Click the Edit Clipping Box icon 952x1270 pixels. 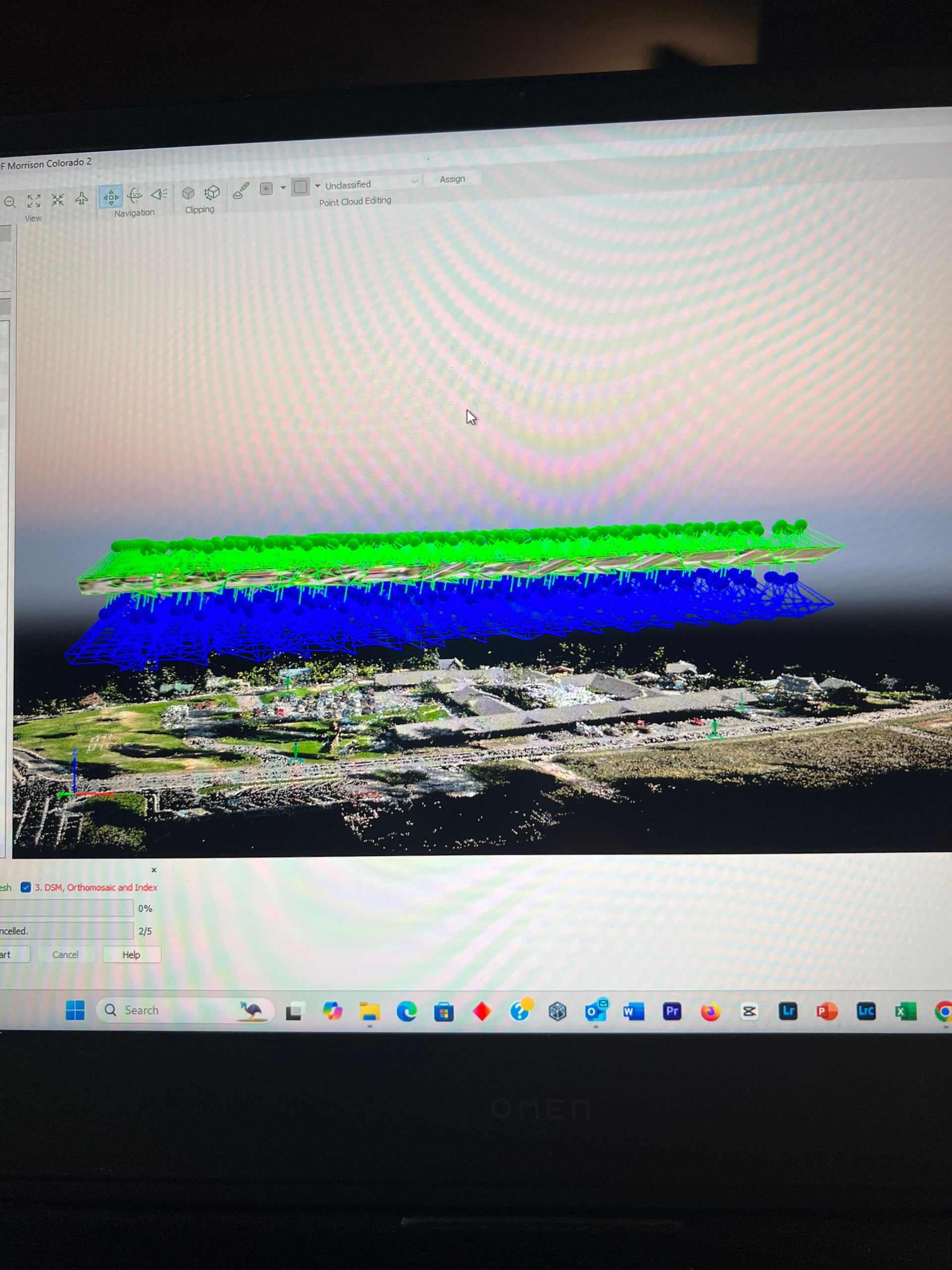(212, 192)
